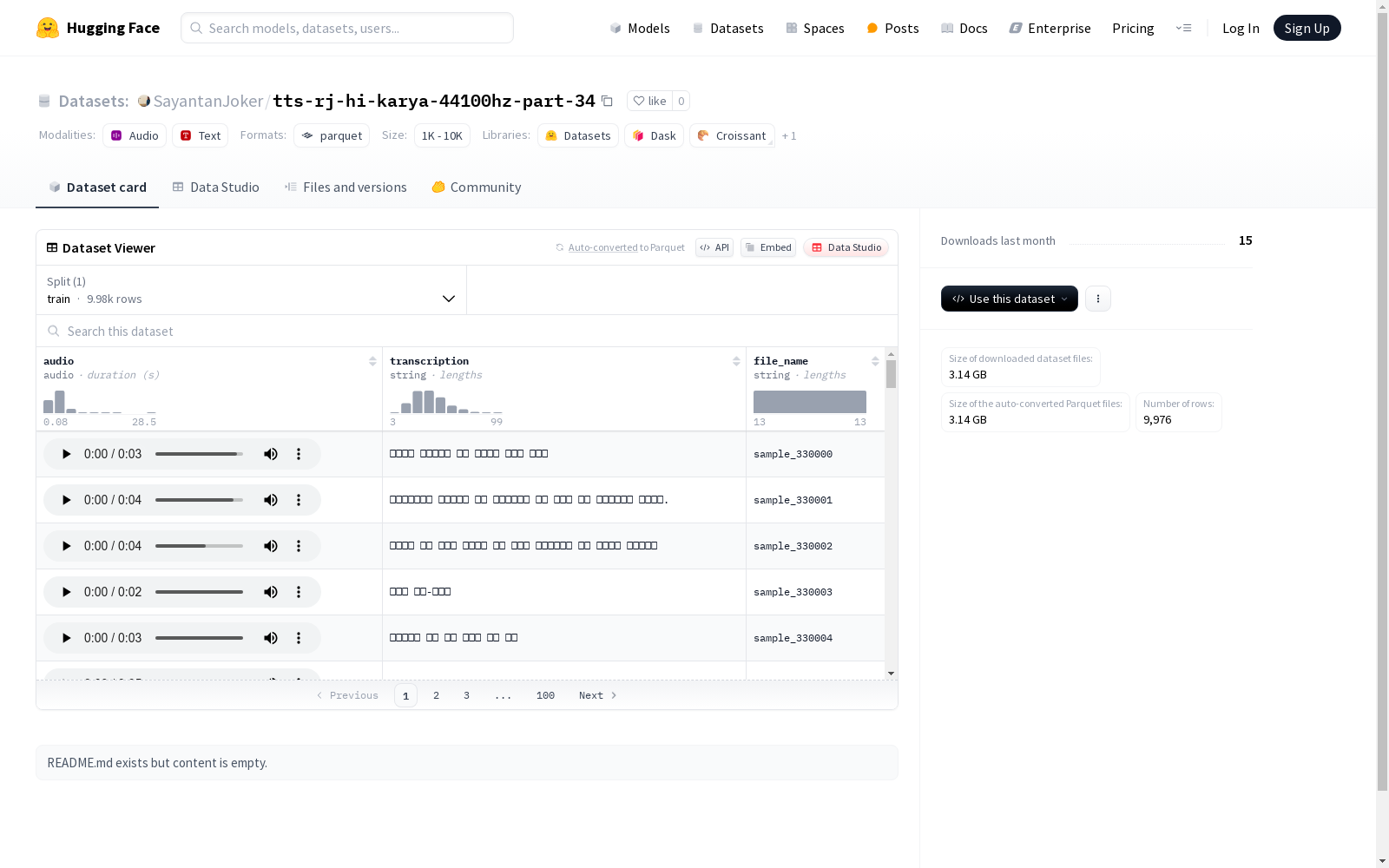Play audio for sample_330002 row
Image resolution: width=1389 pixels, height=868 pixels.
(66, 546)
